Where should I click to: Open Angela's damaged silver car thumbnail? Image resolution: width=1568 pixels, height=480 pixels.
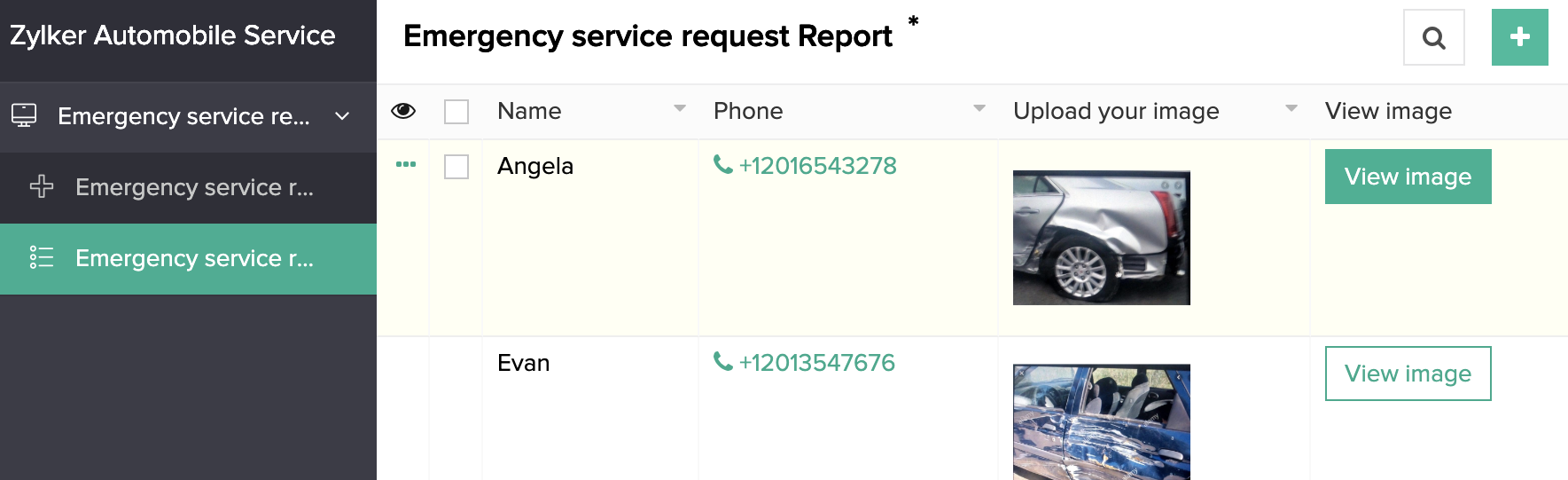tap(1101, 238)
